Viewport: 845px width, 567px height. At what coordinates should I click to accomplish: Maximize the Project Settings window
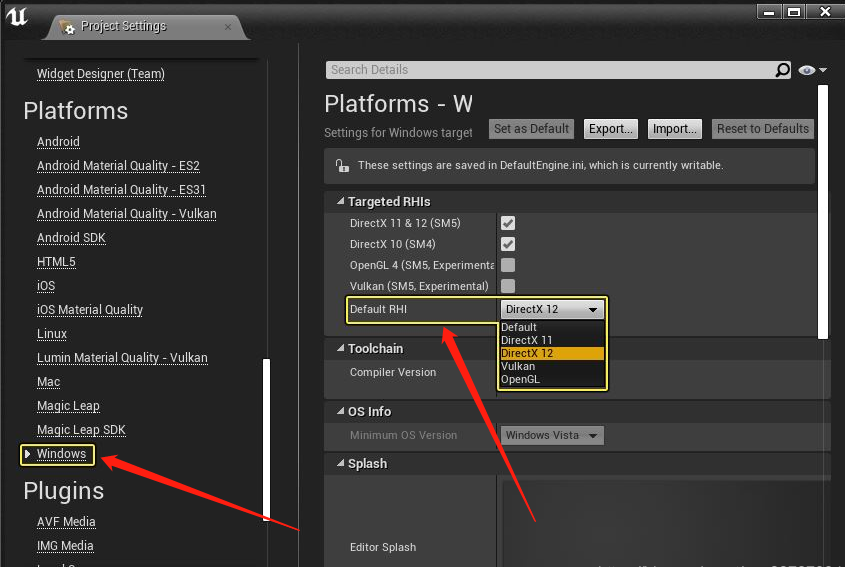click(x=794, y=11)
